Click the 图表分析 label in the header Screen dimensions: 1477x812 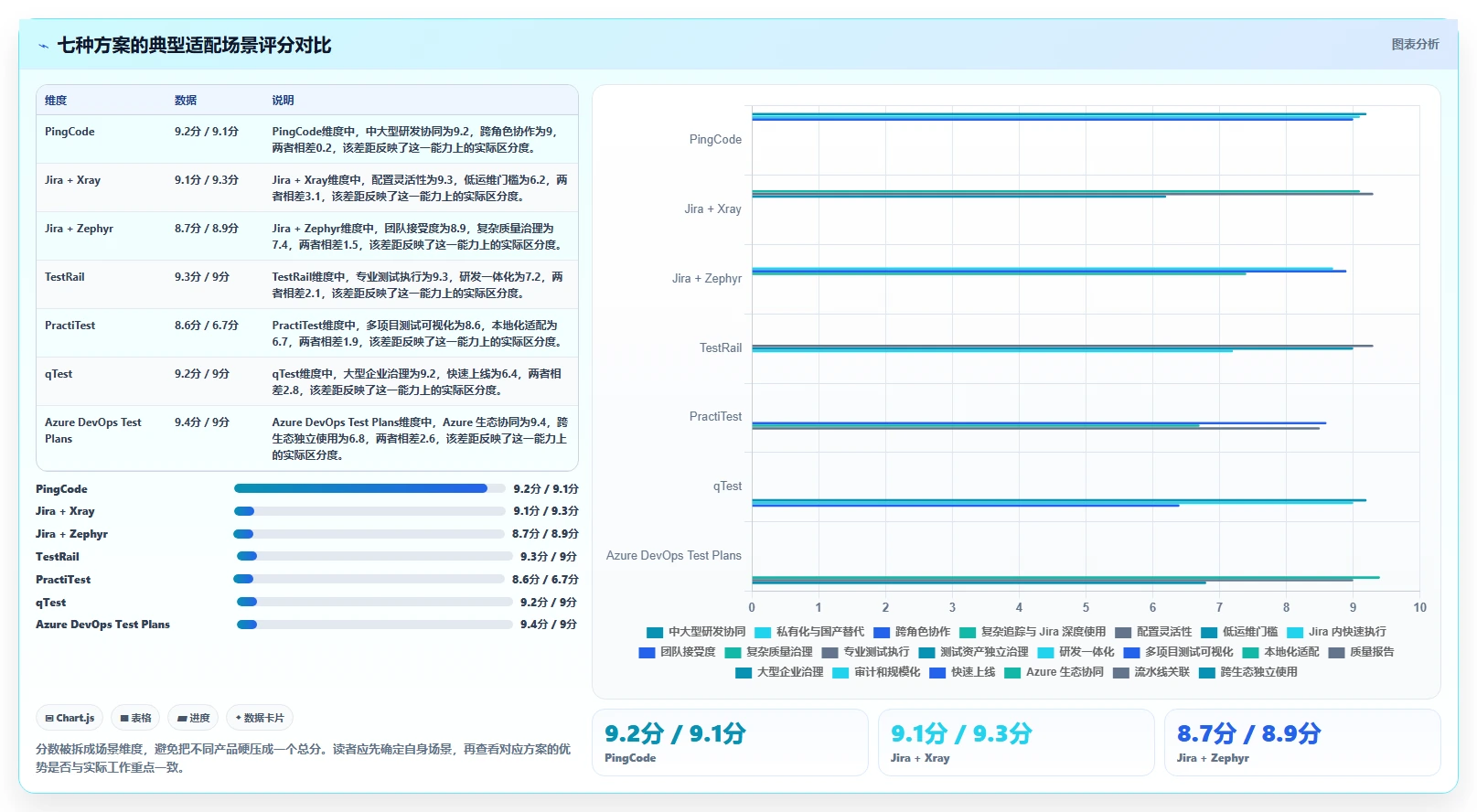[1415, 44]
